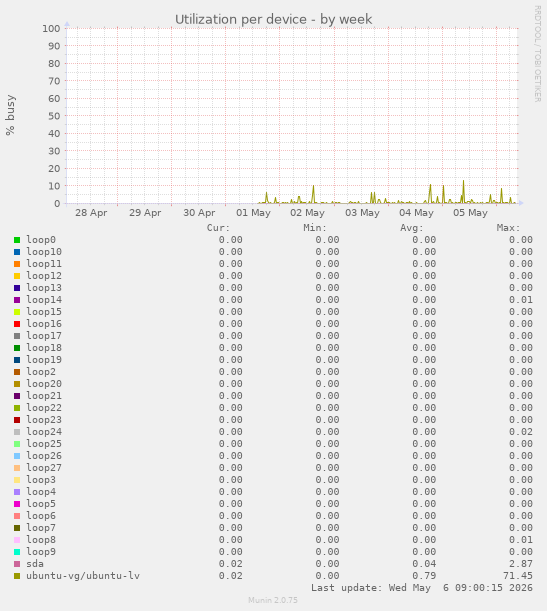The height and width of the screenshot is (611, 547).
Task: Click the tallest 05 May utilization spike
Action: tap(463, 191)
